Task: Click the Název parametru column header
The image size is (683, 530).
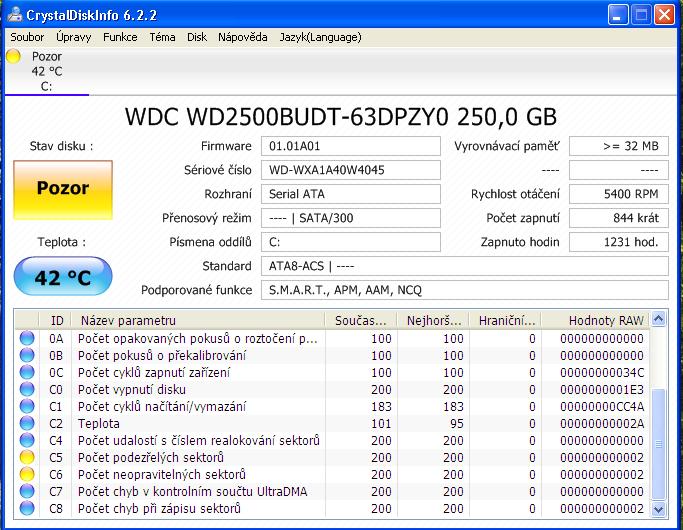Action: (198, 321)
